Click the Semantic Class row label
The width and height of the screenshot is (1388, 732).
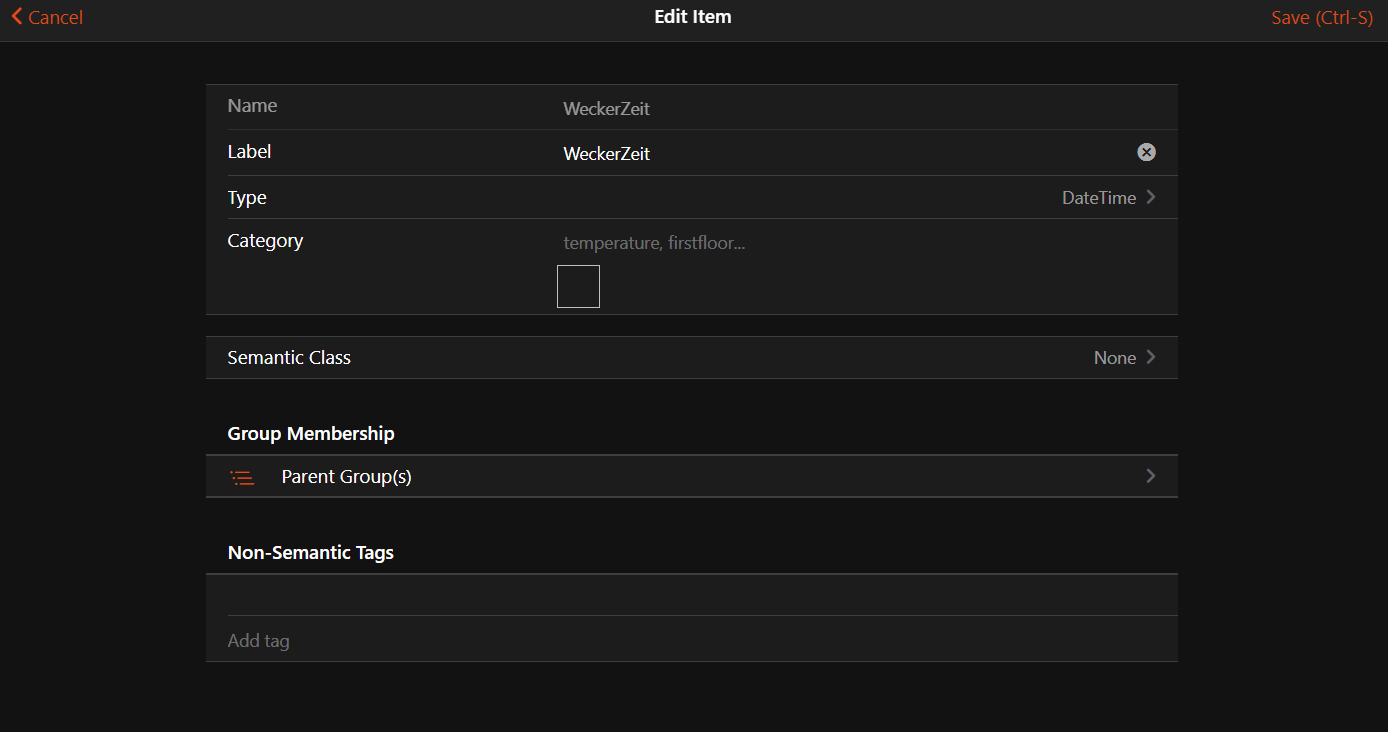click(x=289, y=358)
